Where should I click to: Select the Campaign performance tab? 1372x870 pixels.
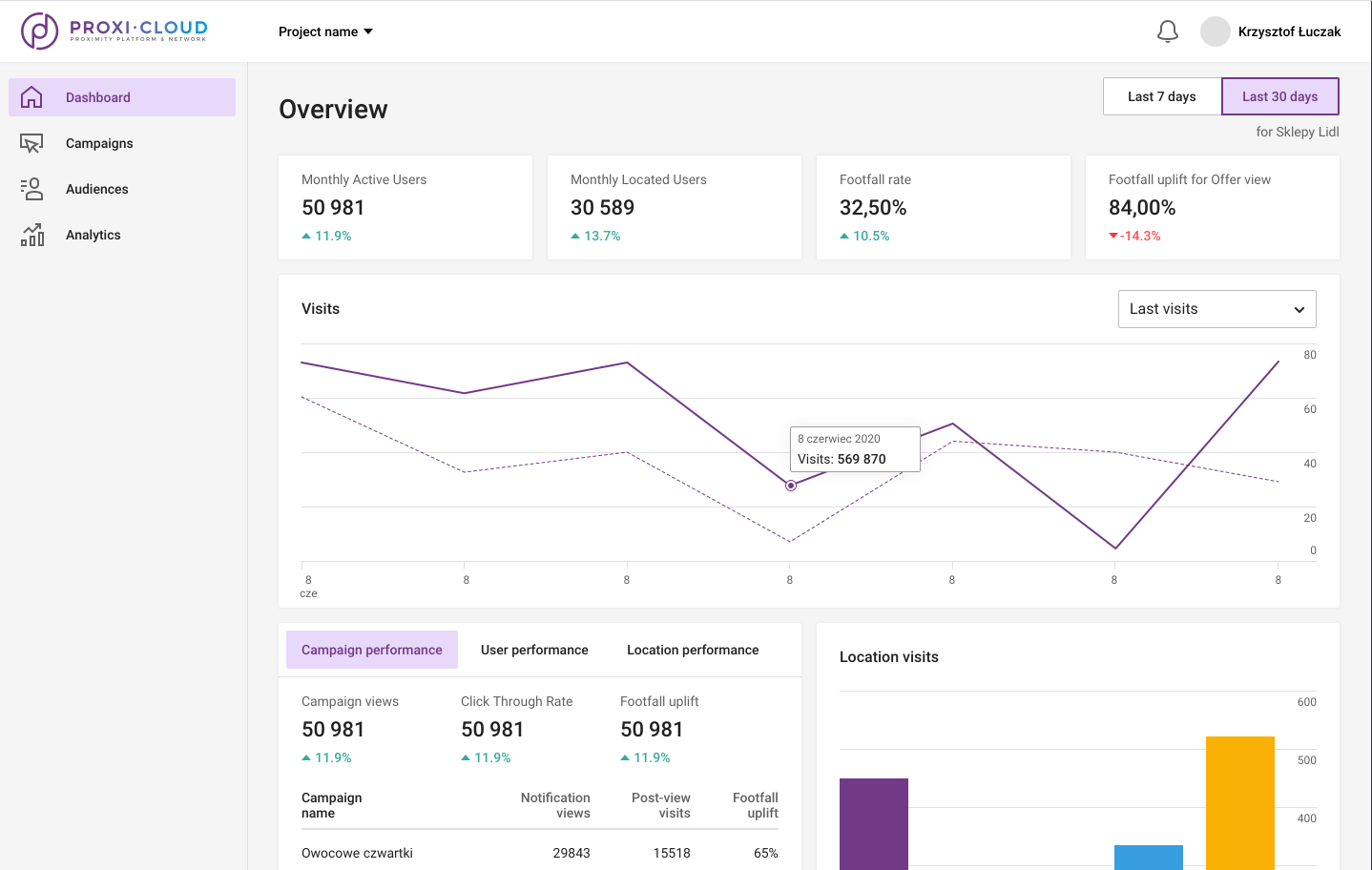[x=372, y=650]
